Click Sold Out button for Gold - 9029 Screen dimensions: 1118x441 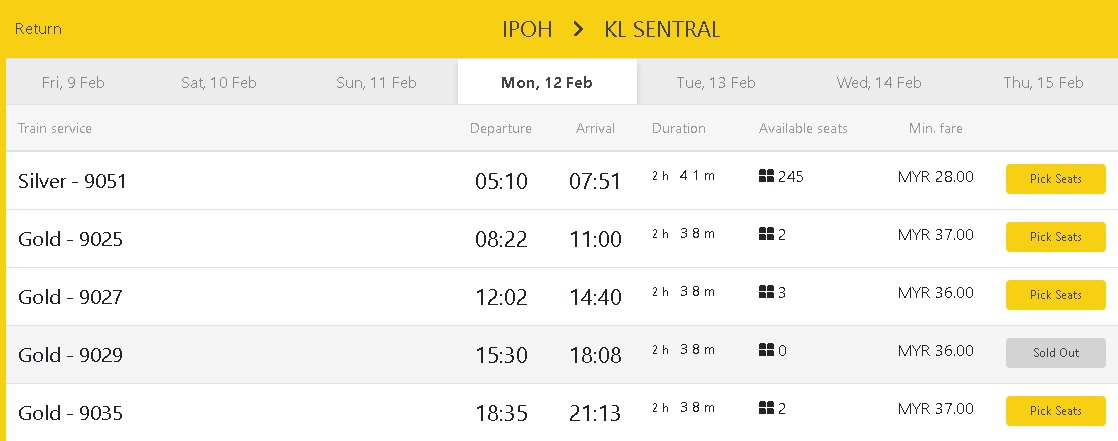tap(1055, 353)
